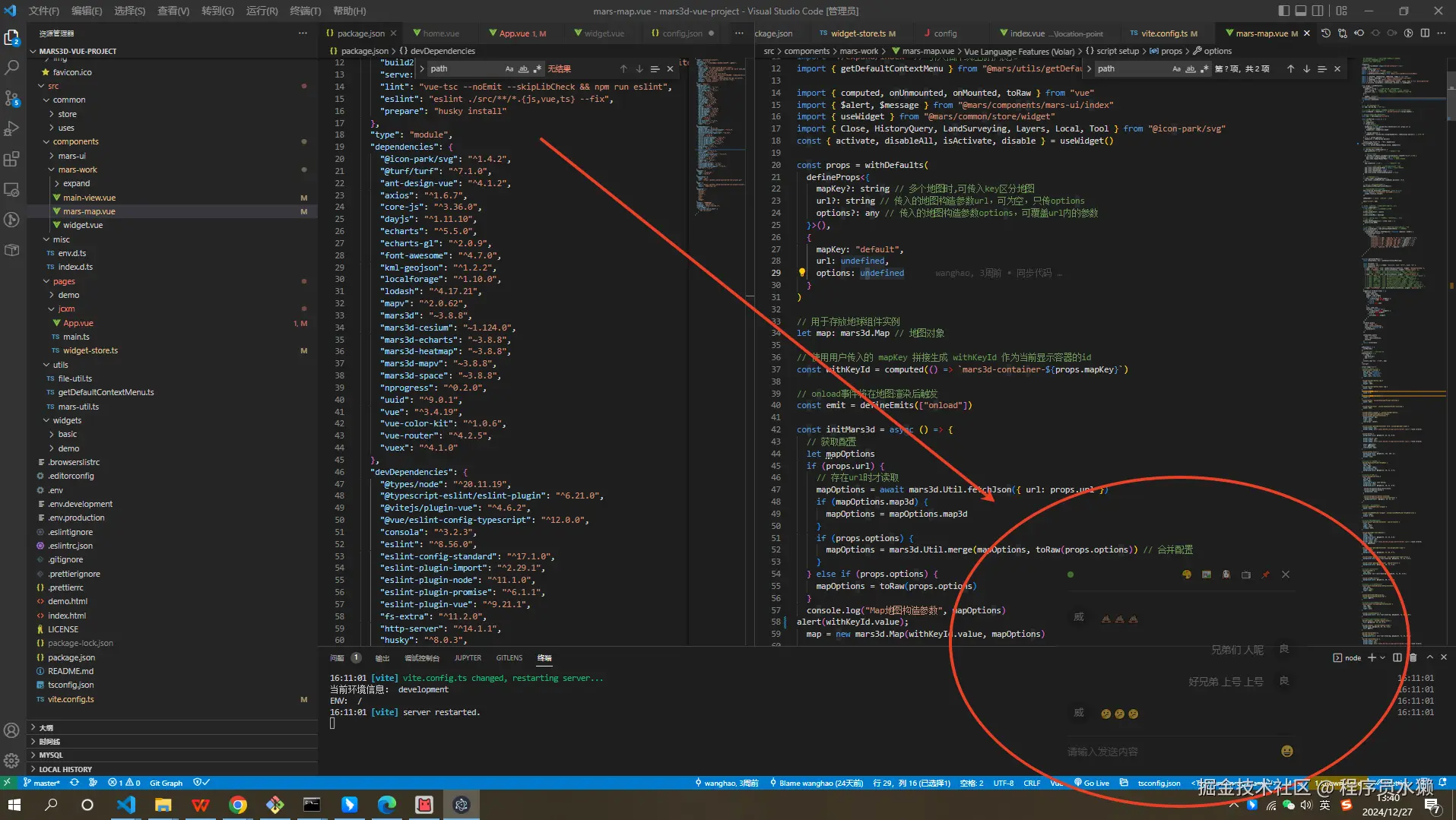
Task: Expand the MYSQL section in sidebar
Action: click(51, 755)
